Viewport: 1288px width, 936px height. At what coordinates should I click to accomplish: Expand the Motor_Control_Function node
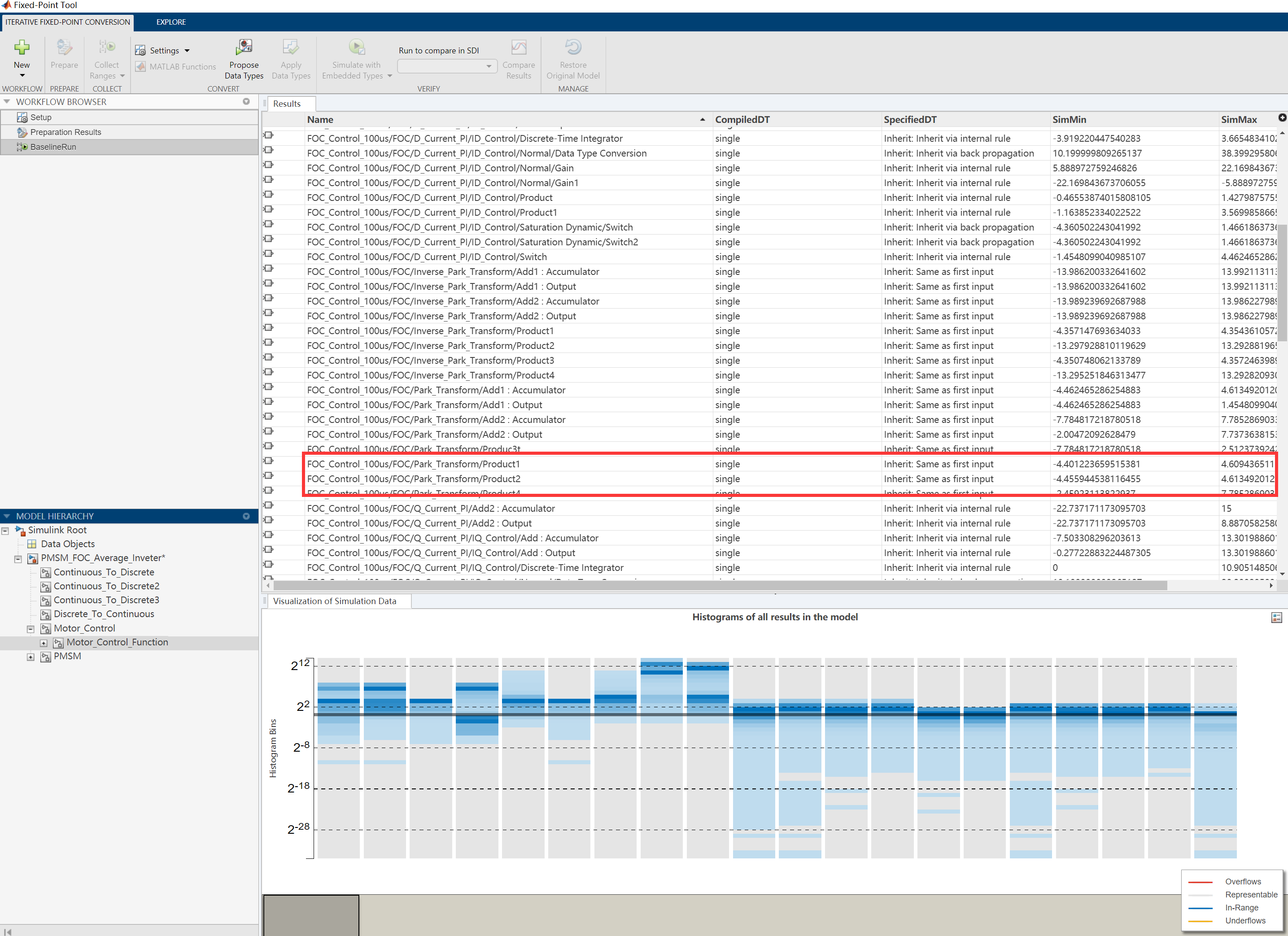pyautogui.click(x=44, y=643)
